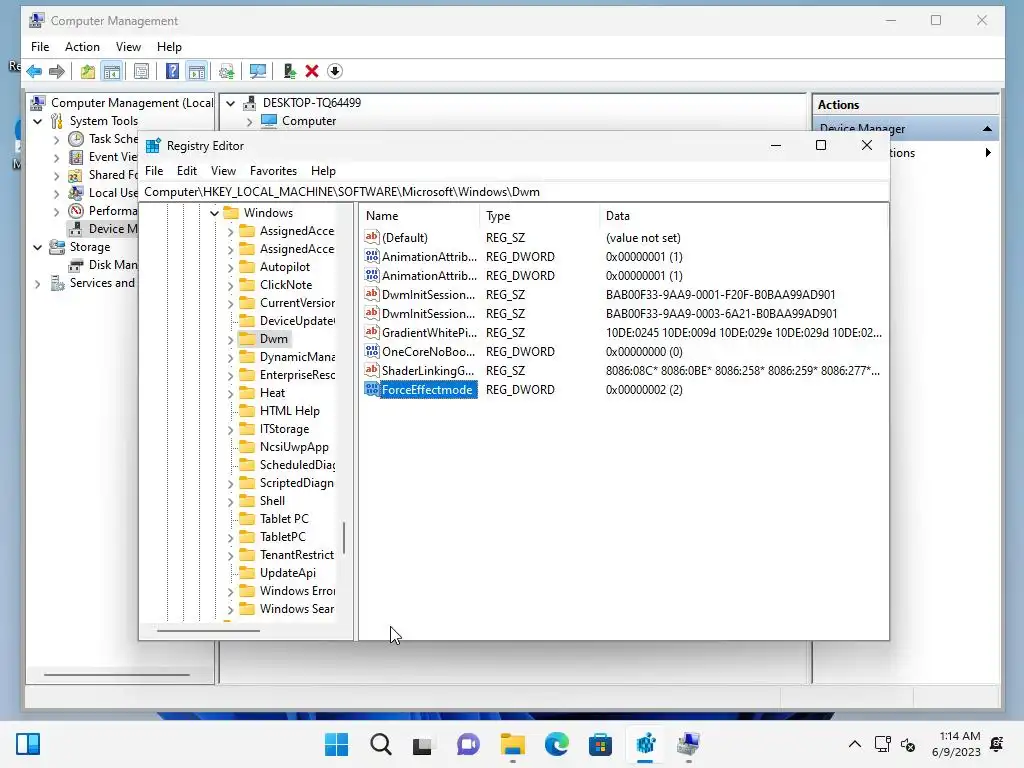
Task: Open Favorites menu in Registry Editor
Action: [273, 171]
